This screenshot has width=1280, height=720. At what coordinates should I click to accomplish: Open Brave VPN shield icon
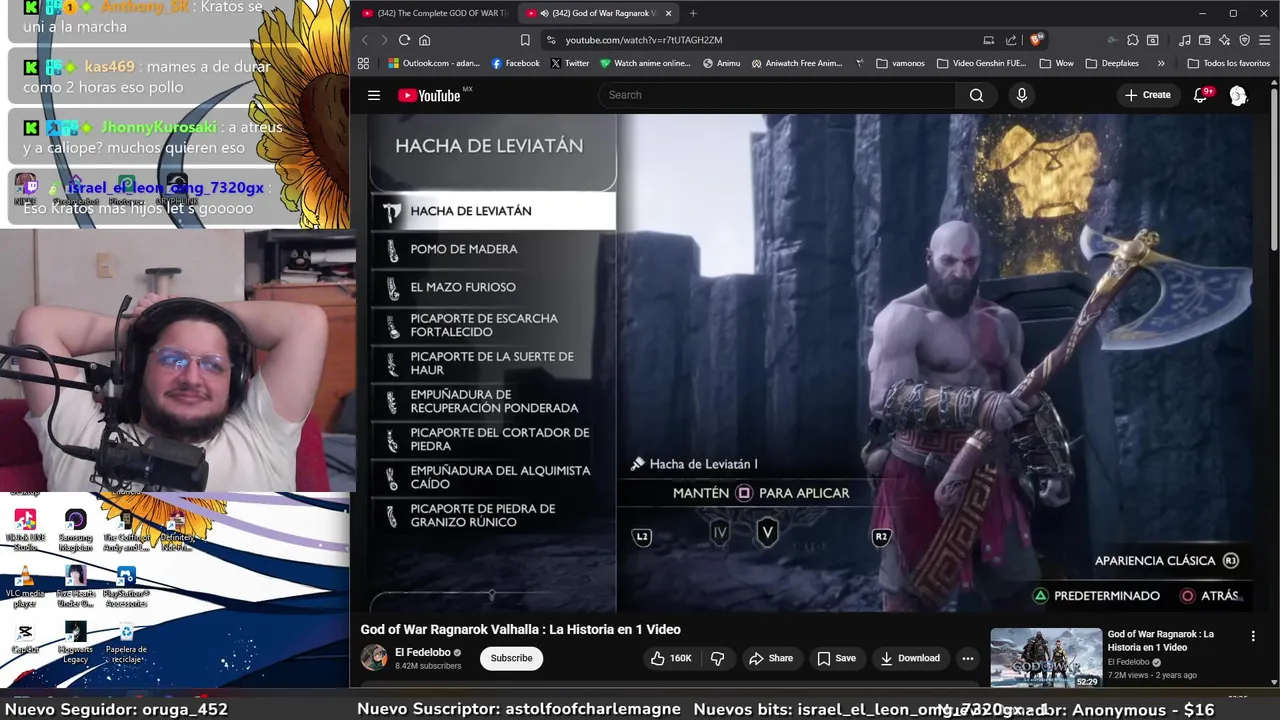click(x=1244, y=40)
